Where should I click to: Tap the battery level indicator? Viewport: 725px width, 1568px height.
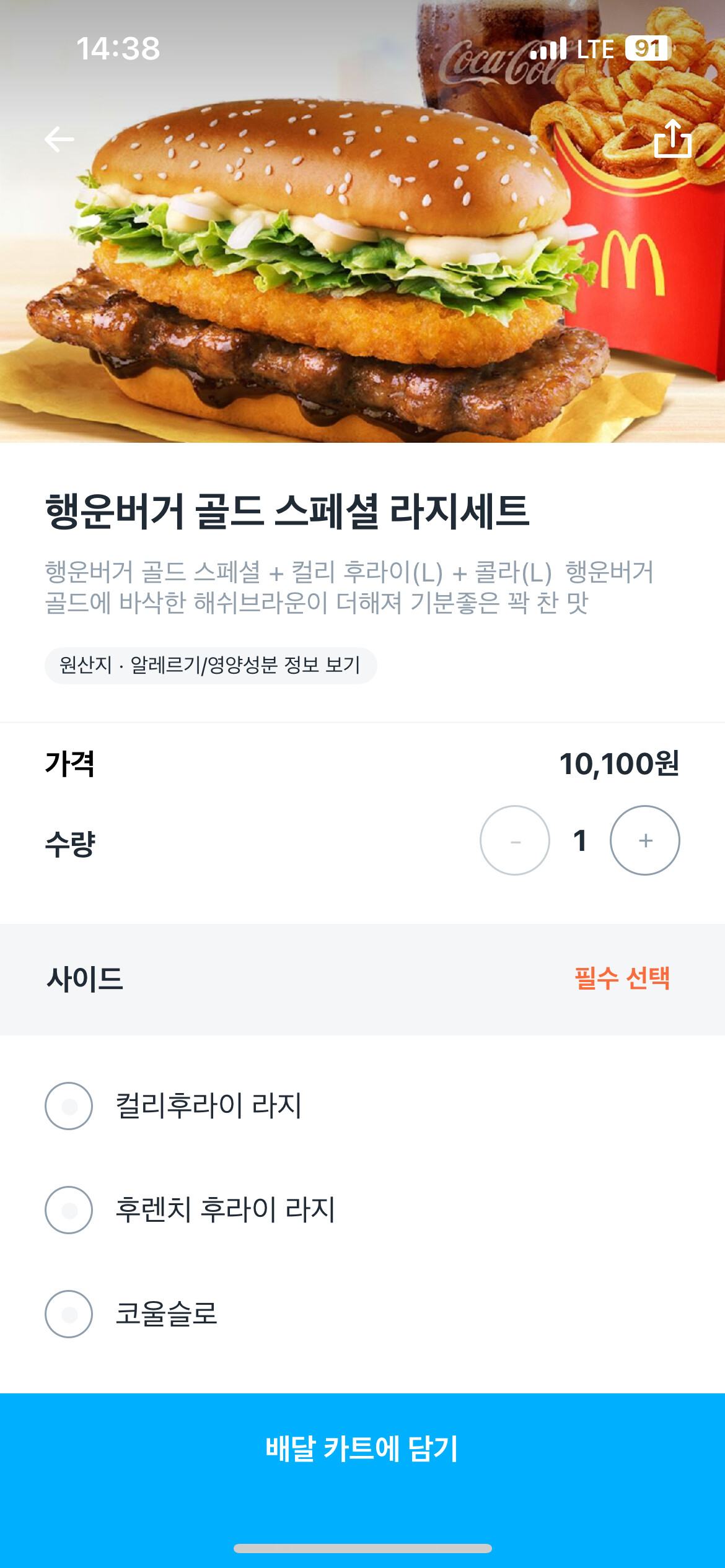647,48
